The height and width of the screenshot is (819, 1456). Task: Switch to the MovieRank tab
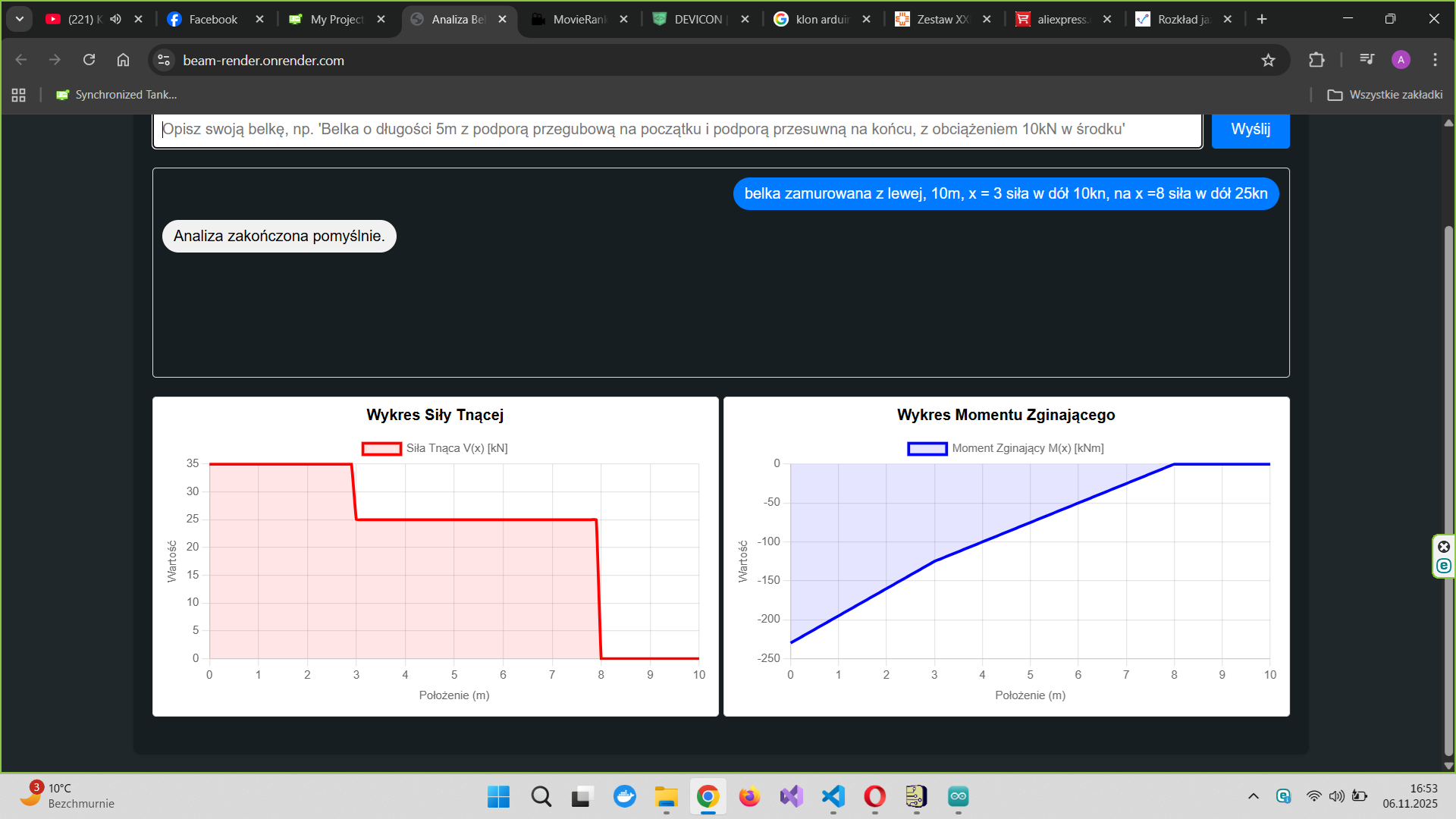(x=578, y=19)
